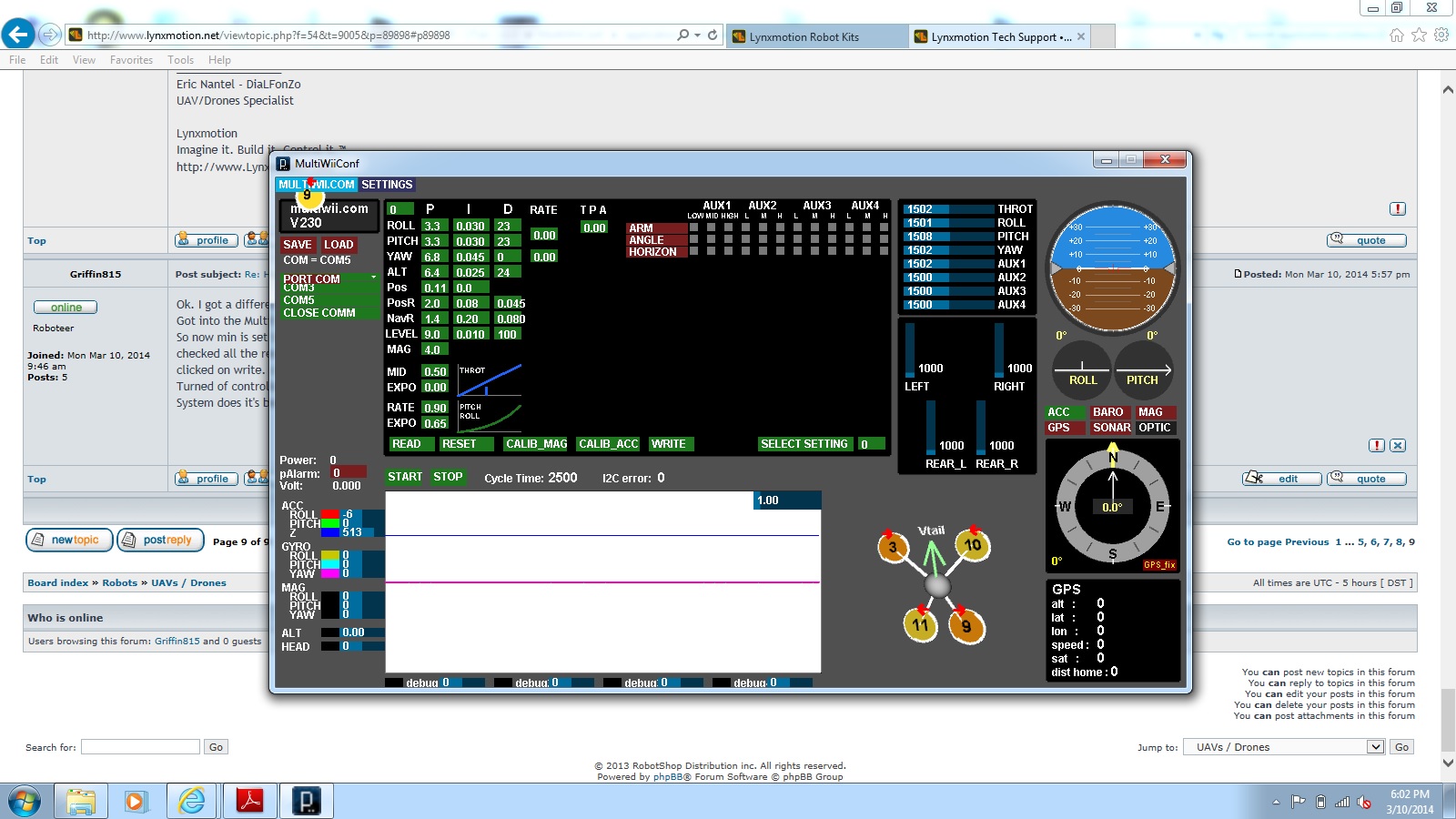Image resolution: width=1456 pixels, height=819 pixels.
Task: Choose COM5 in the port list
Action: (x=329, y=300)
